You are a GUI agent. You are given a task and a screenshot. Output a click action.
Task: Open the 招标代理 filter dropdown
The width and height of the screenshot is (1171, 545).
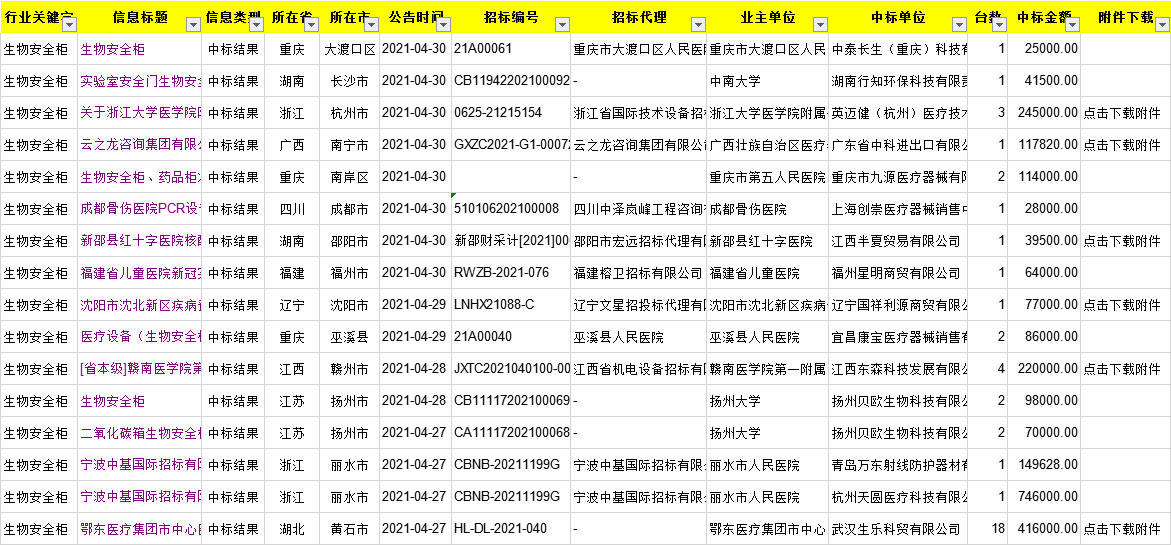696,24
